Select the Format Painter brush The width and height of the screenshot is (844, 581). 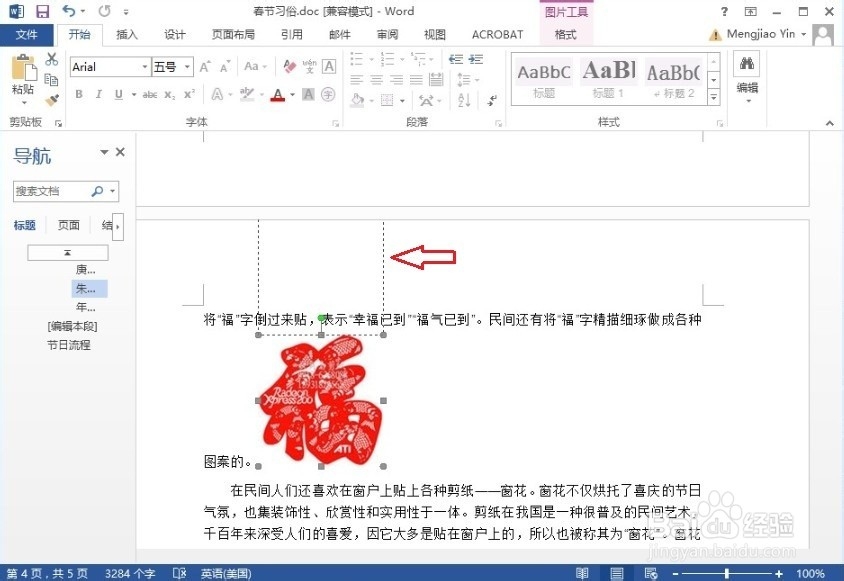[x=52, y=100]
